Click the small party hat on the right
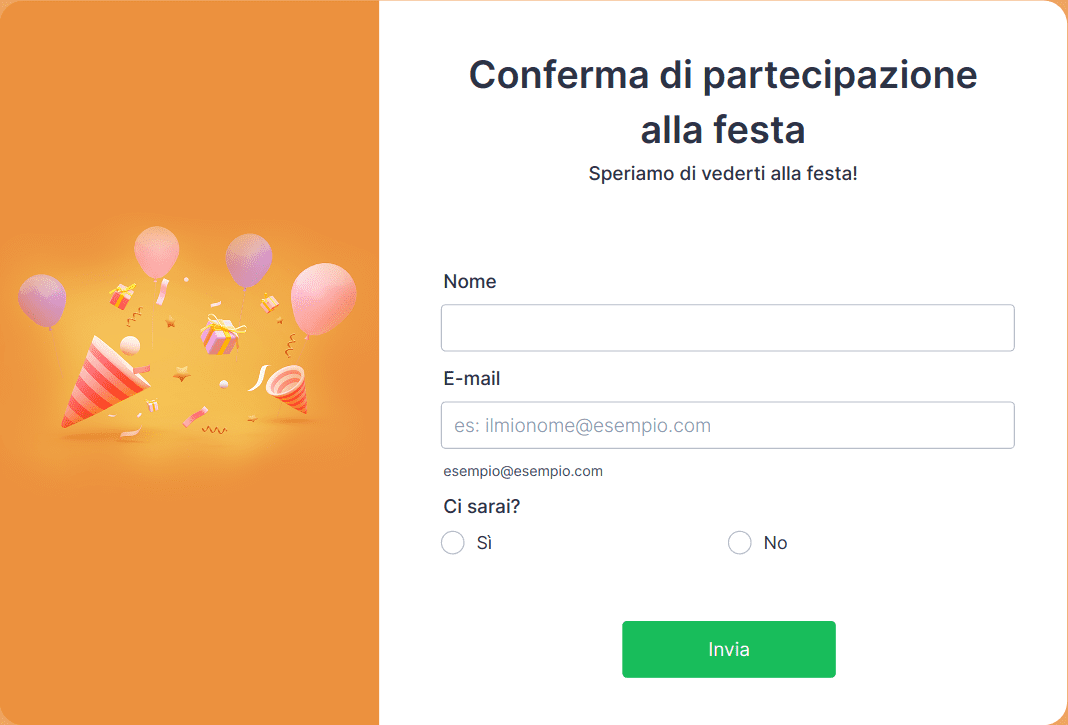Screen dimensions: 1068x725 [289, 387]
